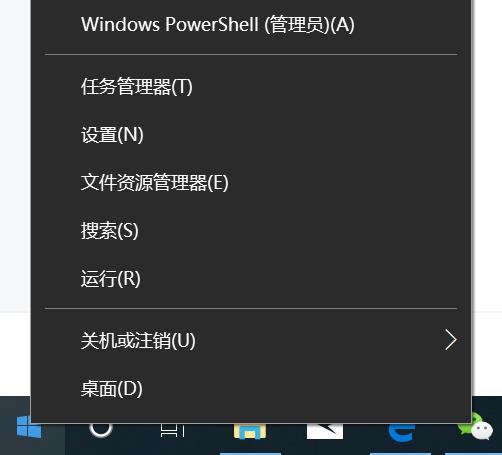Screen dimensions: 502x455
Task: Launch File Explorer from its taskbar icon
Action: click(250, 431)
